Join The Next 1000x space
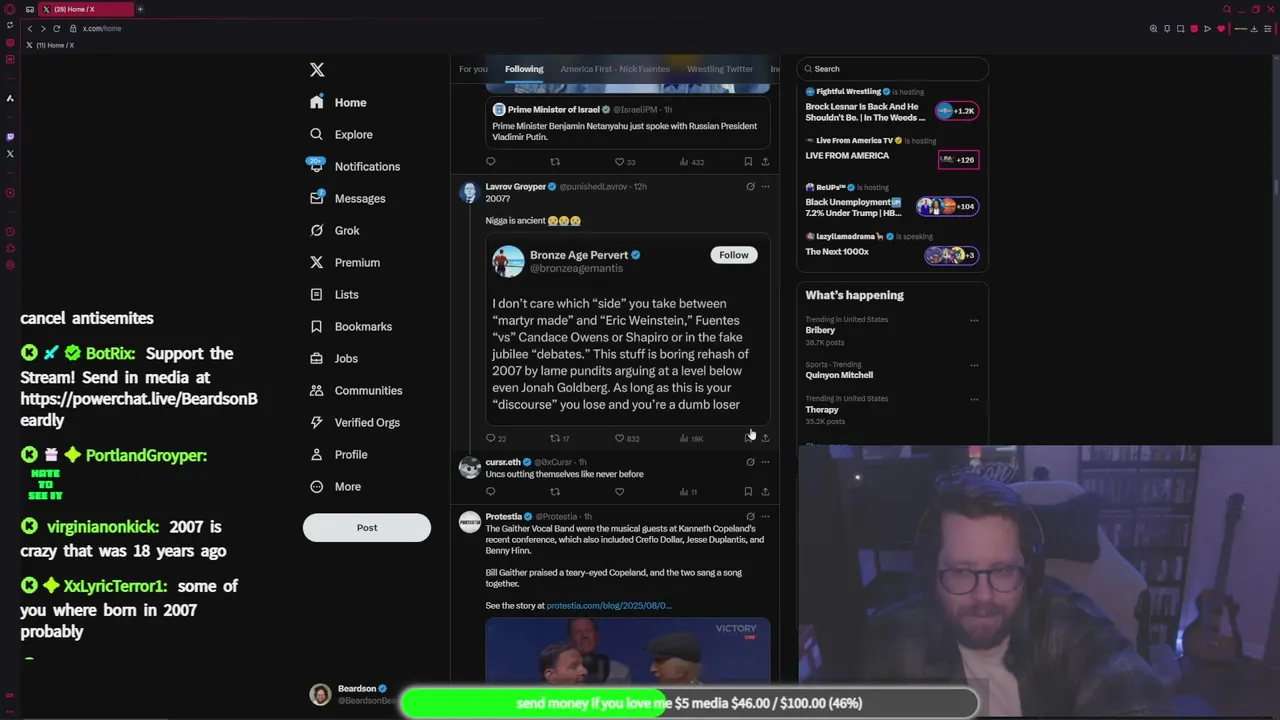 pos(951,255)
